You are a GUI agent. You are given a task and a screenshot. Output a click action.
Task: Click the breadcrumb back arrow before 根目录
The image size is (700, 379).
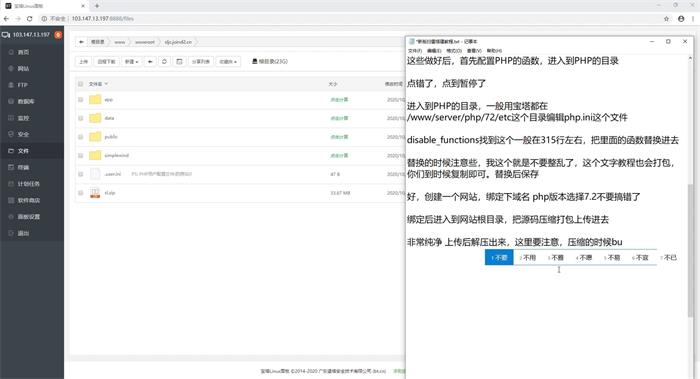point(81,42)
